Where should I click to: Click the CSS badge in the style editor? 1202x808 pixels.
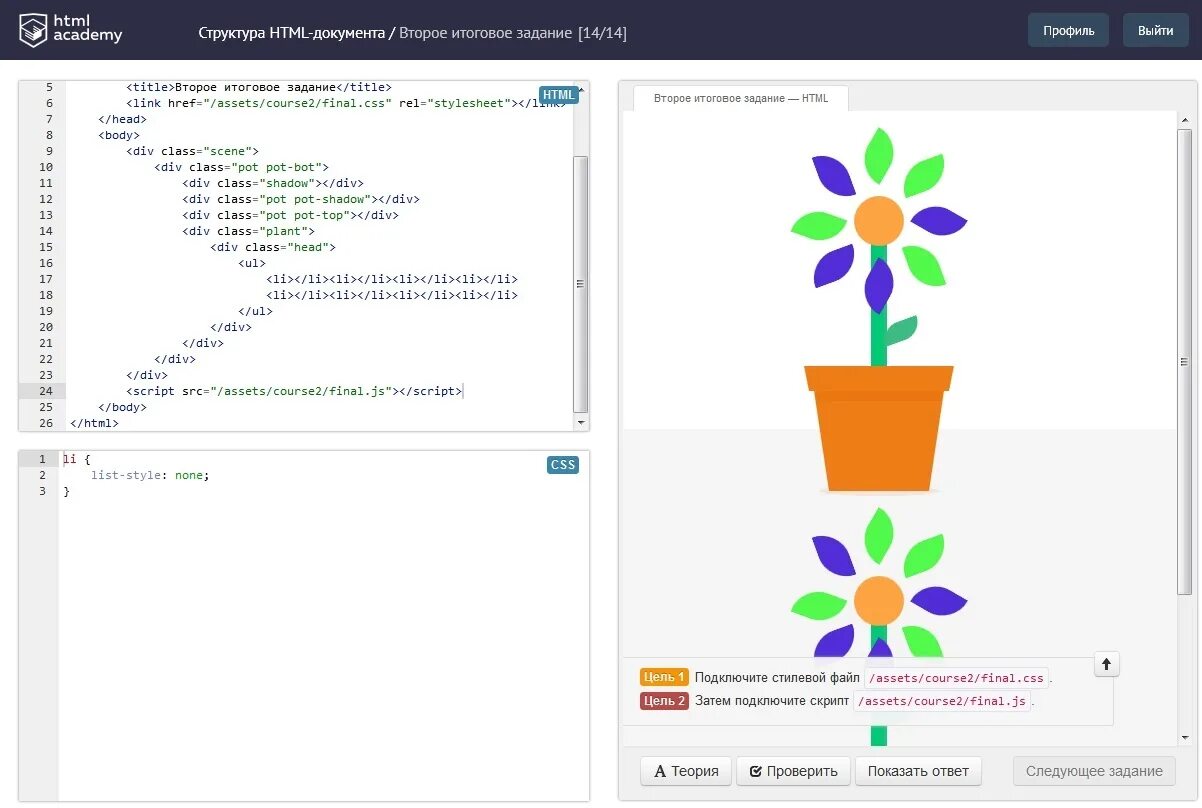coord(563,465)
